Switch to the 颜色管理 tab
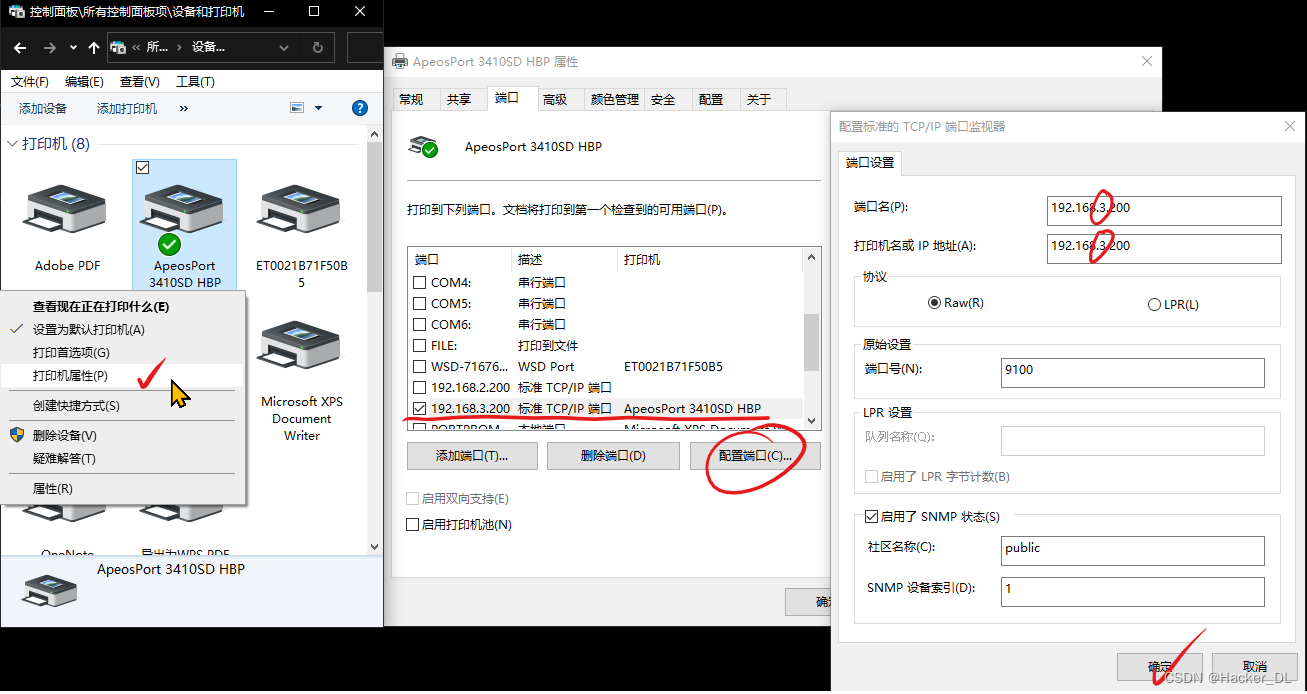The image size is (1307, 694). [x=614, y=99]
